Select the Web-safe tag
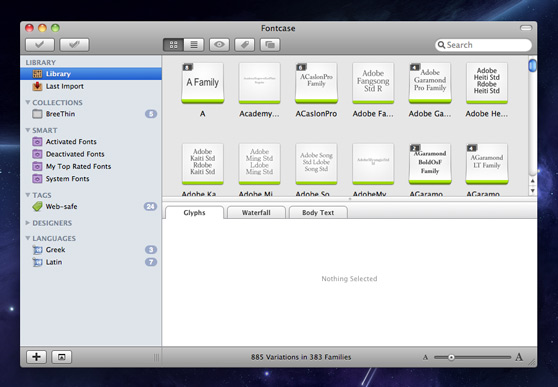Image resolution: width=558 pixels, height=387 pixels. click(91, 206)
